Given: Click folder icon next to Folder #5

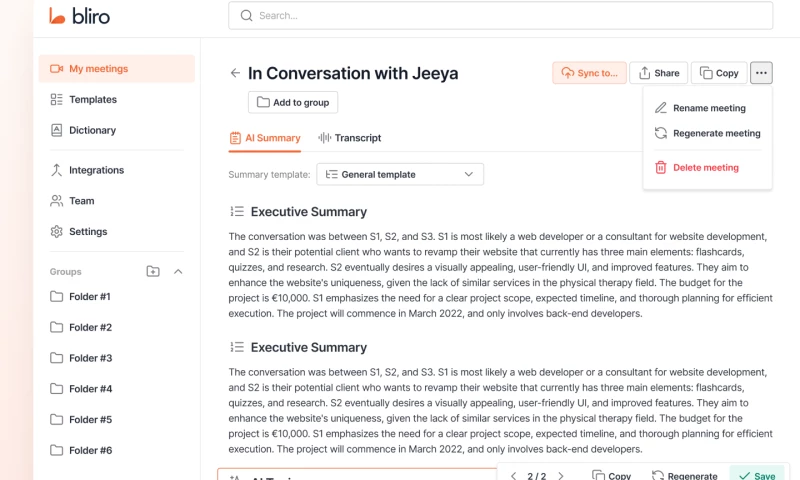Looking at the screenshot, I should (56, 419).
